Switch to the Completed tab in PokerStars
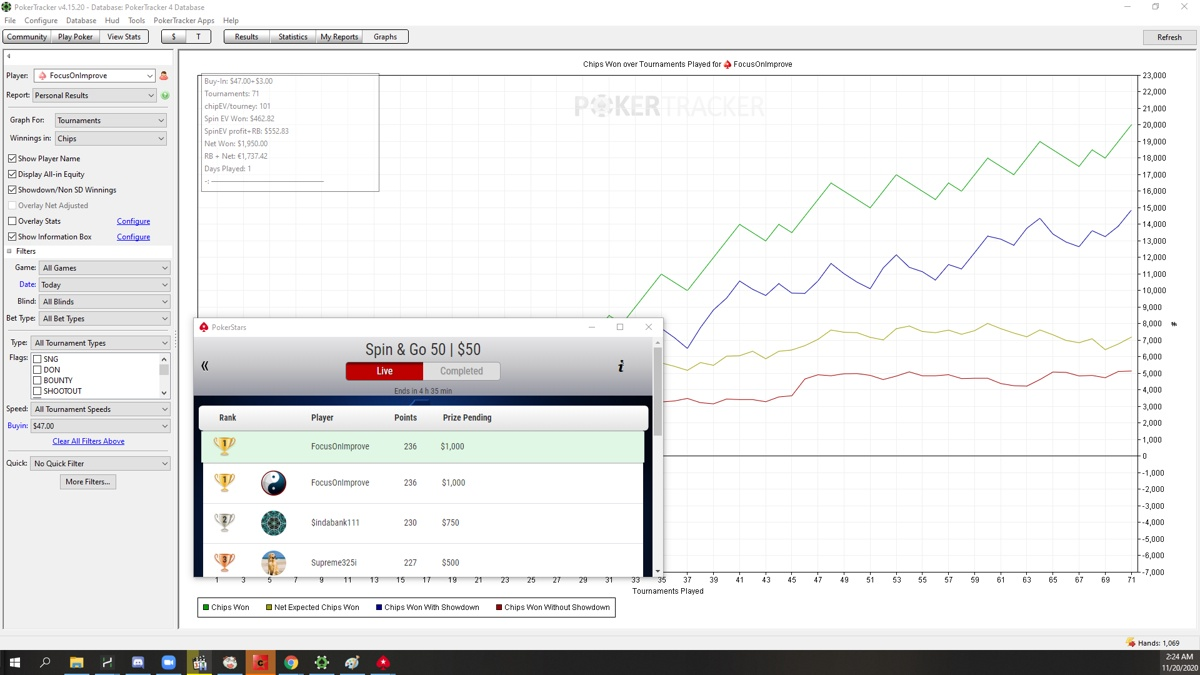This screenshot has width=1200, height=675. [x=461, y=371]
